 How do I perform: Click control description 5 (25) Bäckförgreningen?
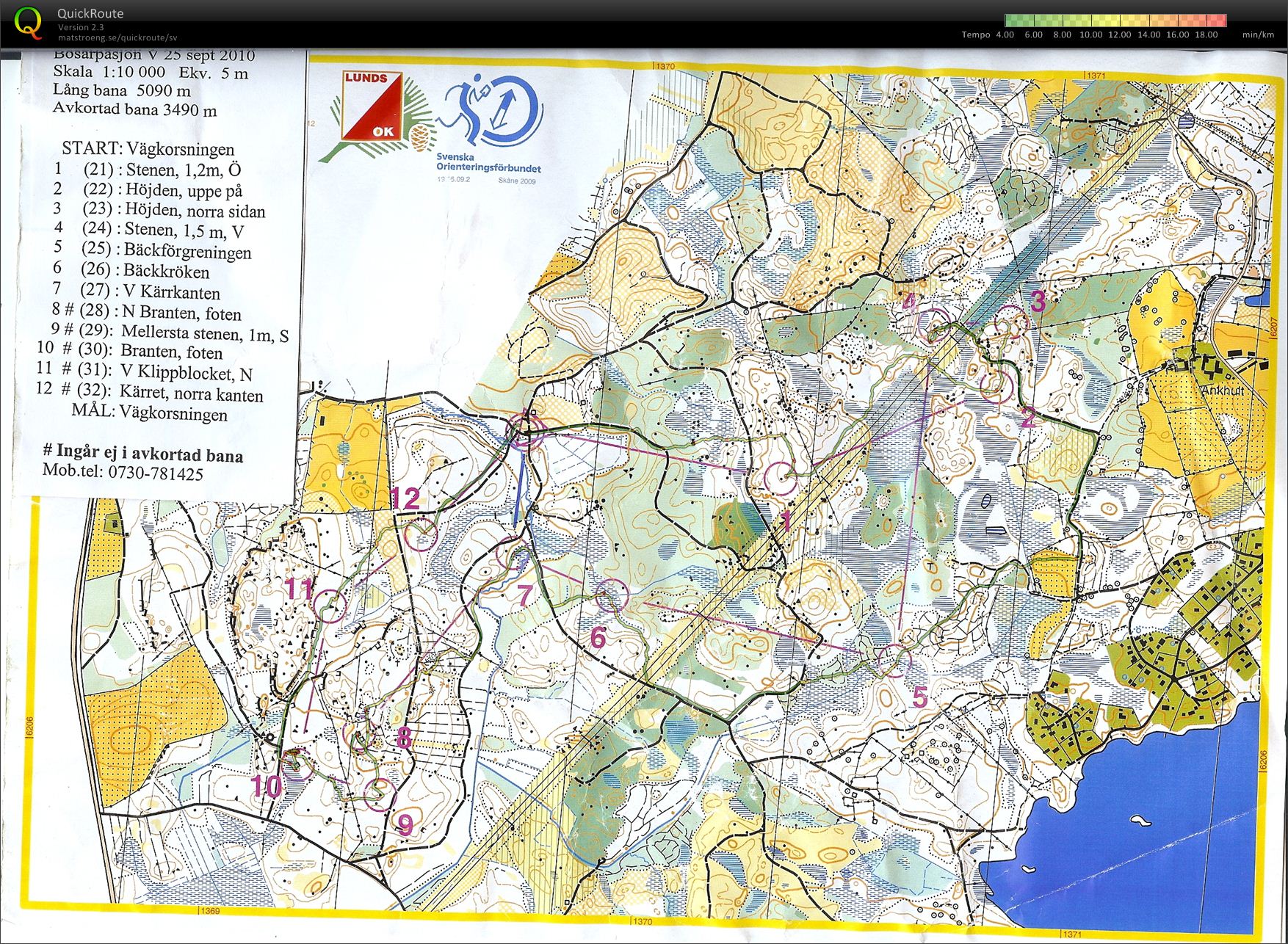pyautogui.click(x=152, y=250)
